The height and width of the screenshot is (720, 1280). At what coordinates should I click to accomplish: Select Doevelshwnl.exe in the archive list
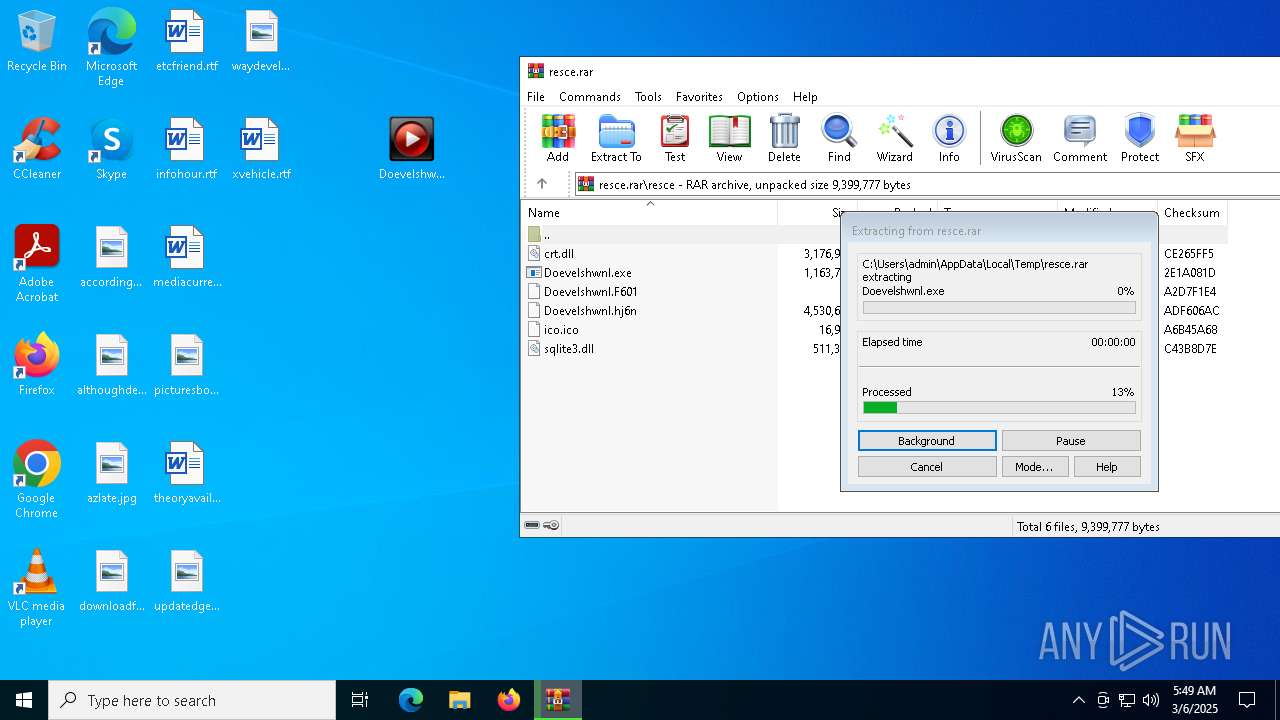[588, 273]
